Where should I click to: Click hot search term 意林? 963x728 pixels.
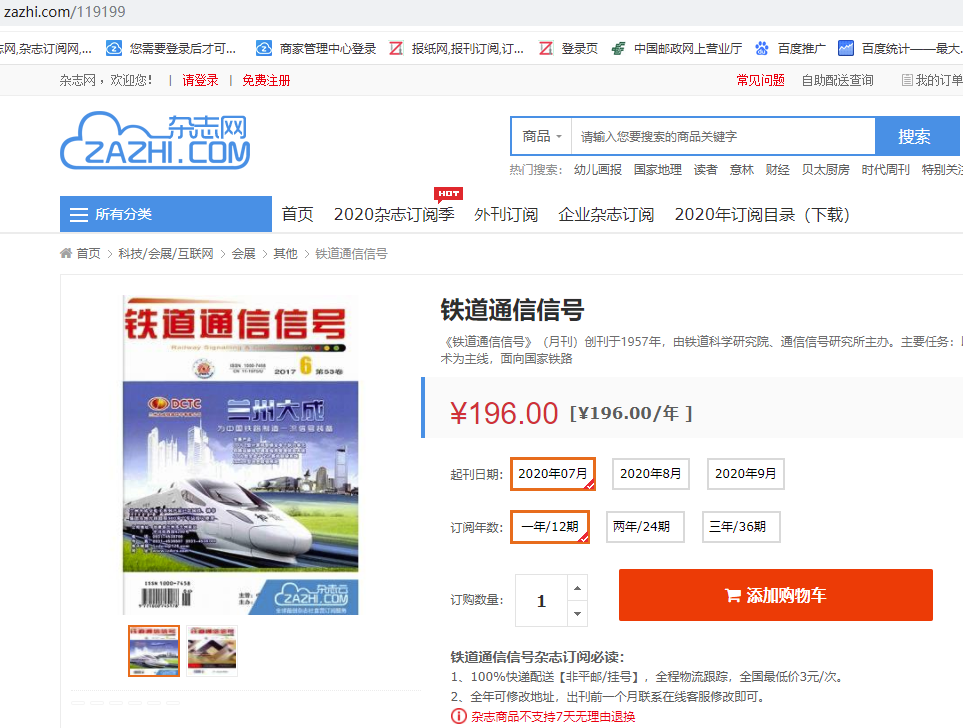click(x=741, y=170)
